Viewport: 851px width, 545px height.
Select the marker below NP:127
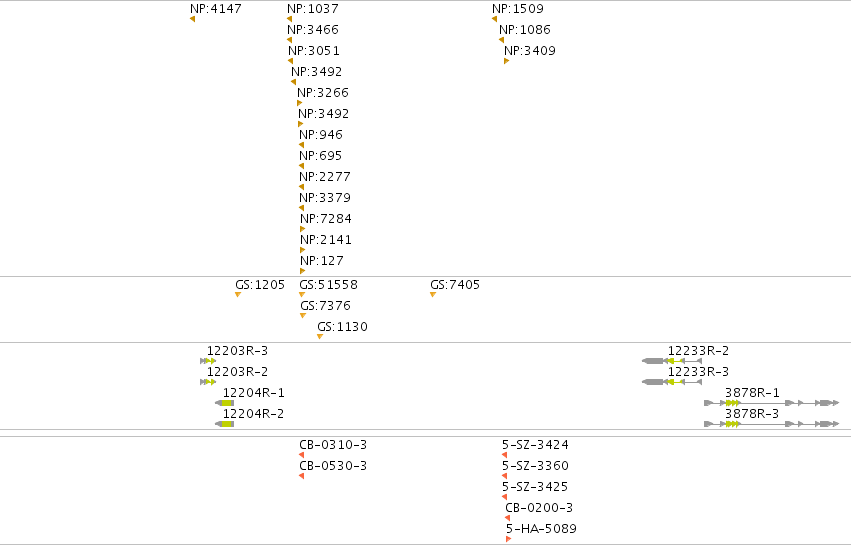click(x=303, y=271)
